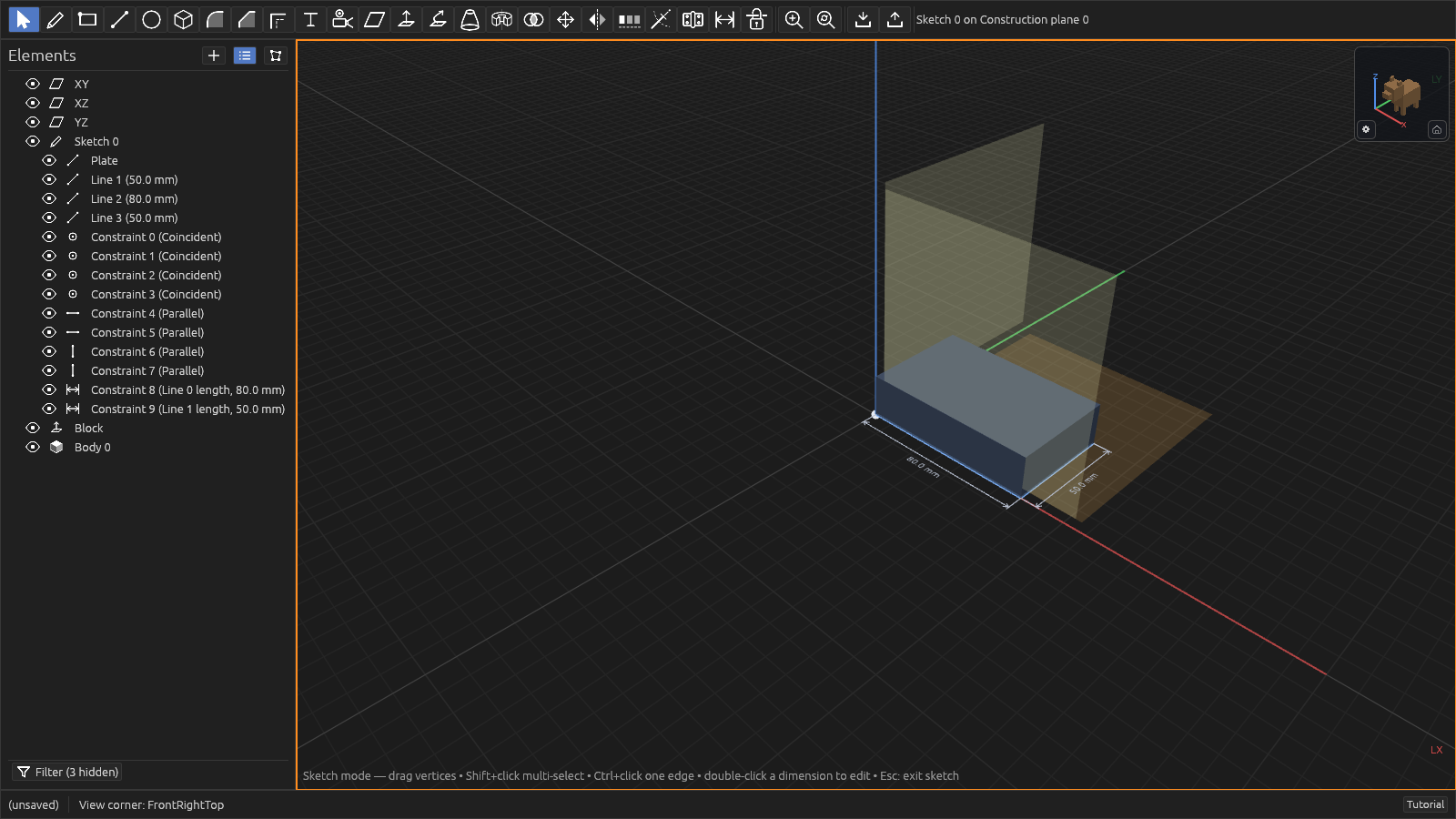Choose the chamfer corner tool
The image size is (1456, 819).
pyautogui.click(x=247, y=19)
